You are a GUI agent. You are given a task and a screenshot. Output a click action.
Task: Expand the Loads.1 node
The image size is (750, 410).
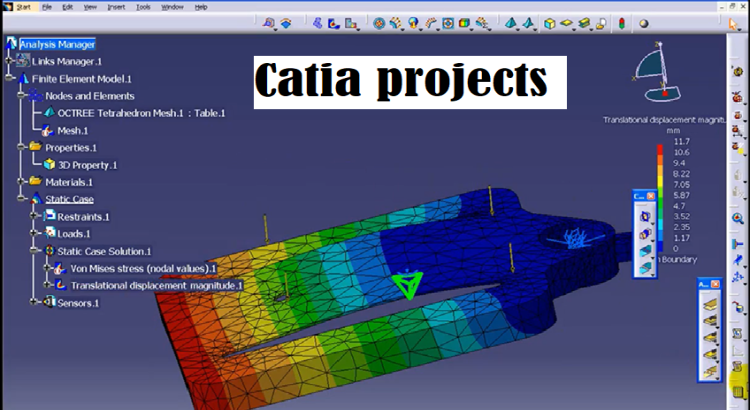coord(33,233)
